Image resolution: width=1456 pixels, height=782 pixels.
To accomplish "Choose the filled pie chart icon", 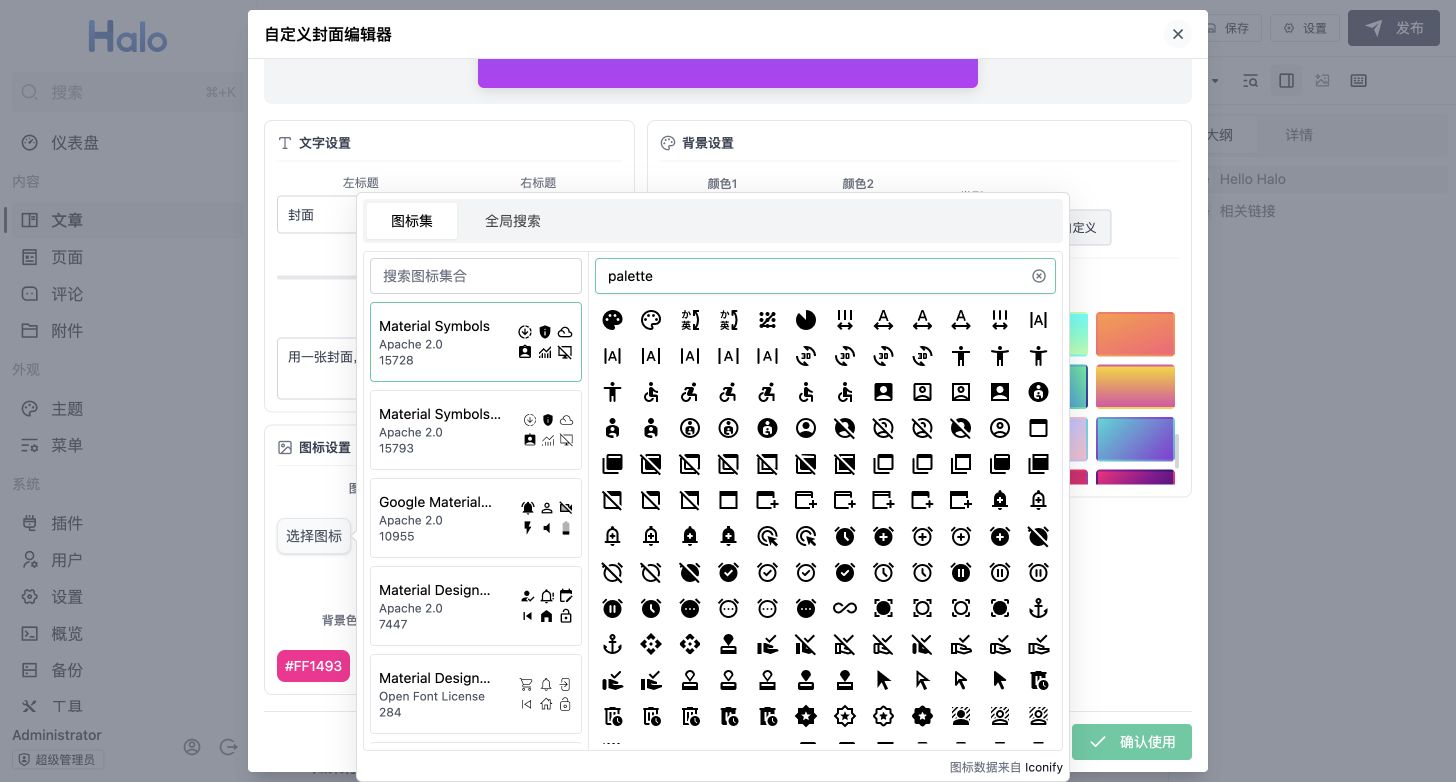I will click(x=806, y=320).
